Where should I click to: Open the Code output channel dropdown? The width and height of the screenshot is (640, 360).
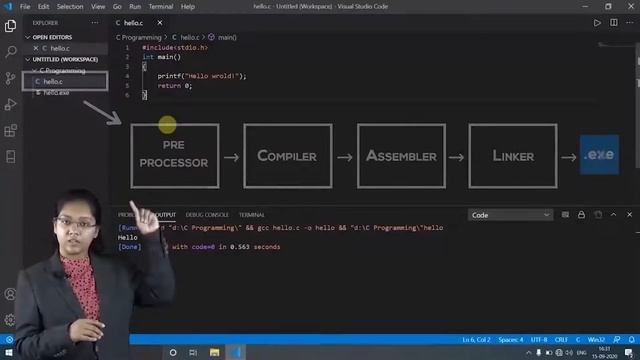(x=510, y=215)
